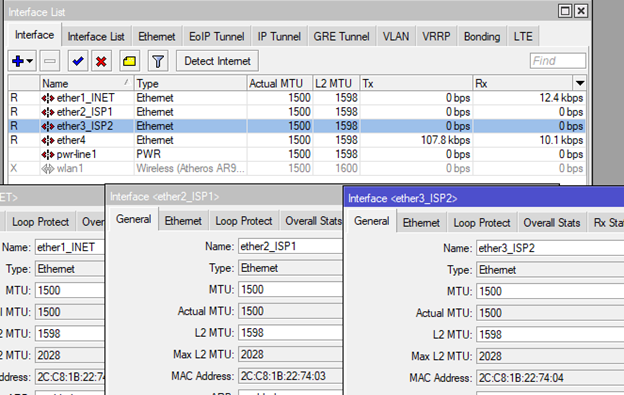624x395 pixels.
Task: Edit MTU field in ether2_ISP1 window
Action: point(290,290)
